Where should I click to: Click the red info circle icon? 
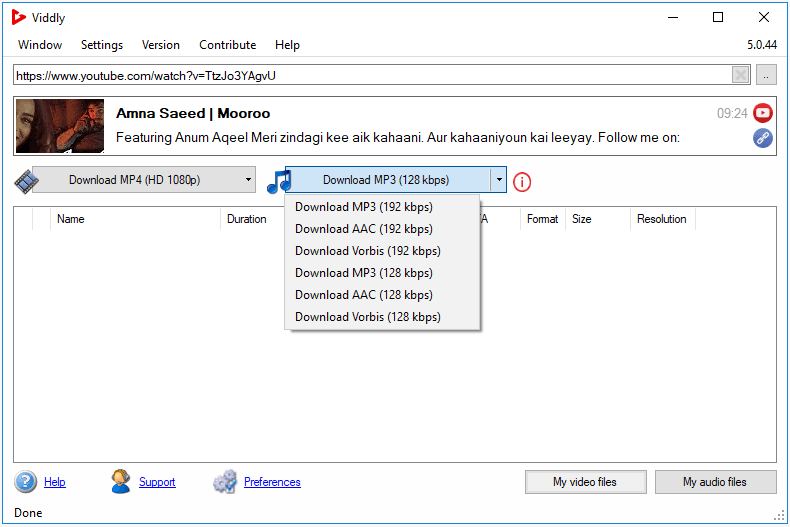pos(522,182)
